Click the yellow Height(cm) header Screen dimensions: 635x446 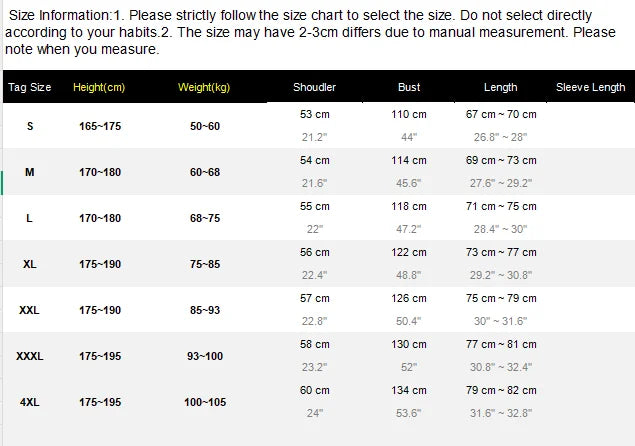click(99, 87)
